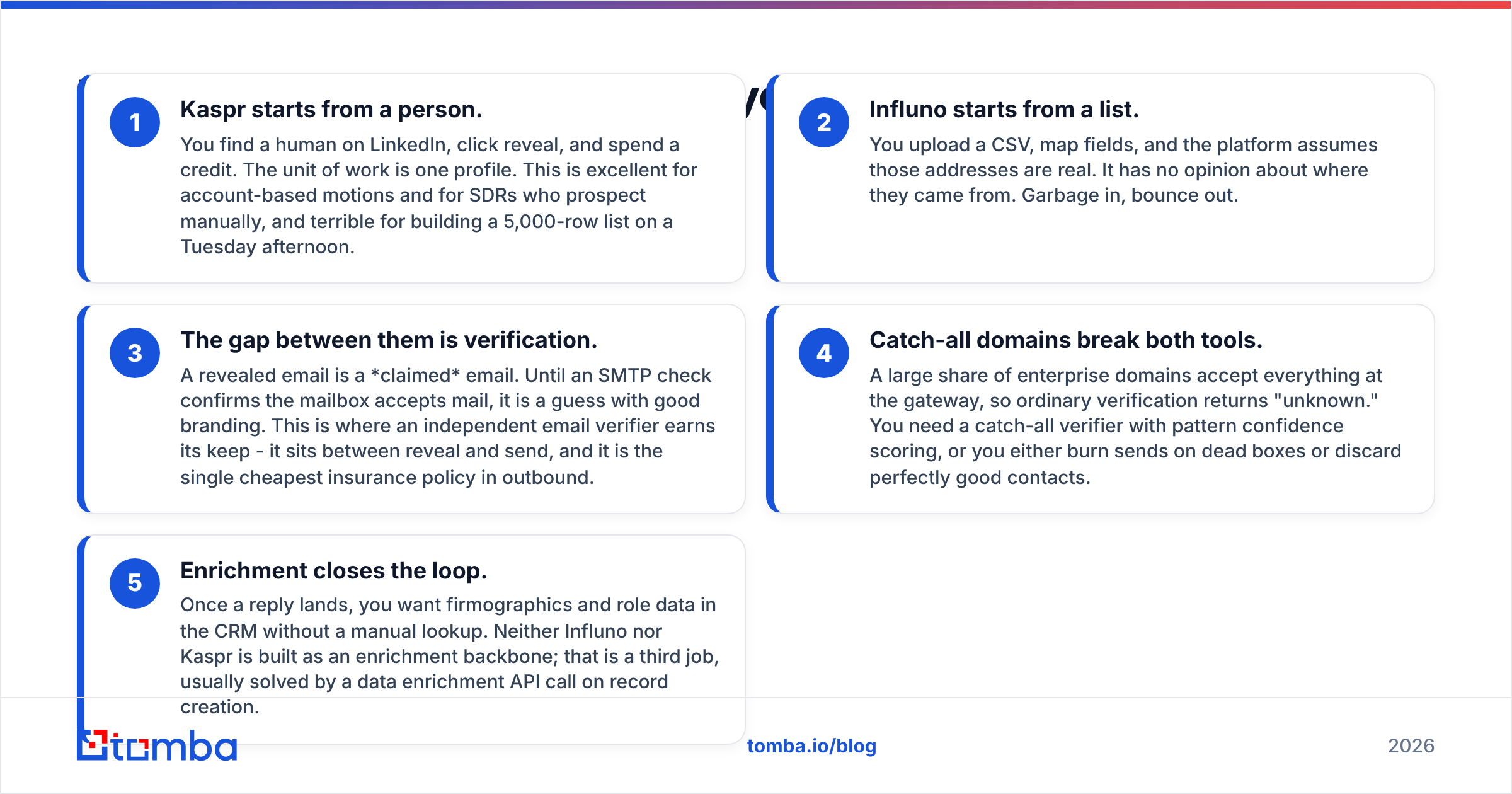This screenshot has width=1512, height=794.
Task: Click the number 3 circle badge
Action: (x=135, y=353)
